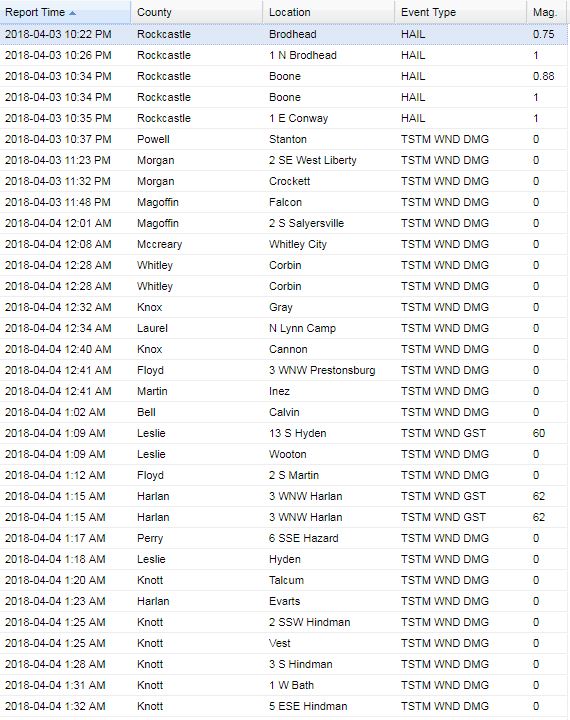
Task: Click the Report Time sort arrow icon
Action: tap(72, 13)
